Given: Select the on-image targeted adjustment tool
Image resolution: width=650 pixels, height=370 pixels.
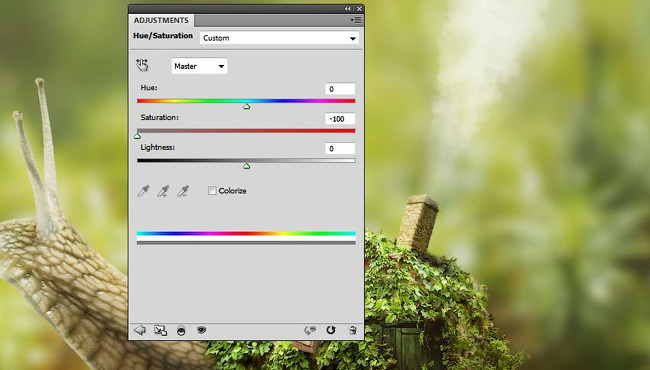Looking at the screenshot, I should (142, 65).
